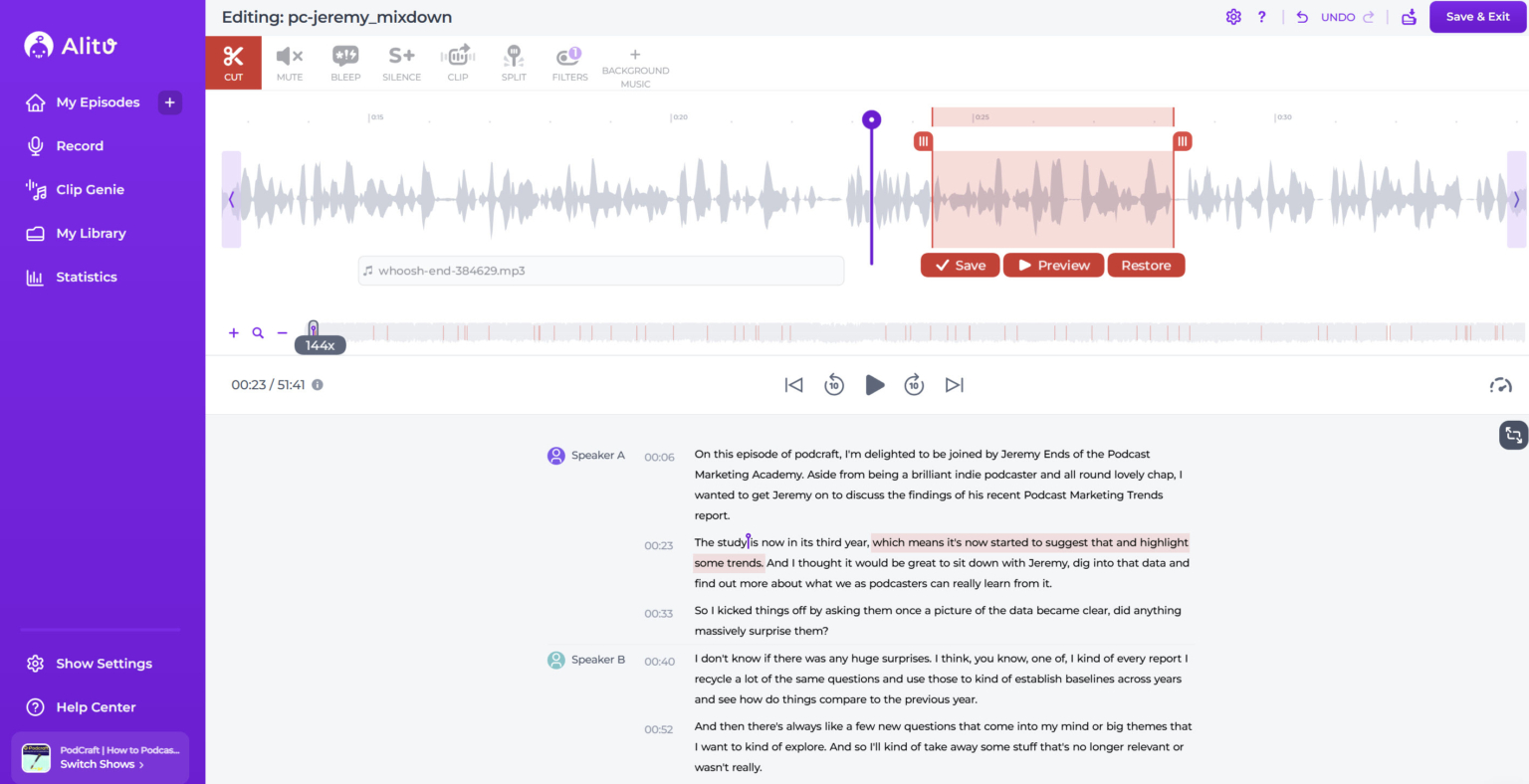Preview the selected cut region
1529x784 pixels.
(x=1053, y=266)
